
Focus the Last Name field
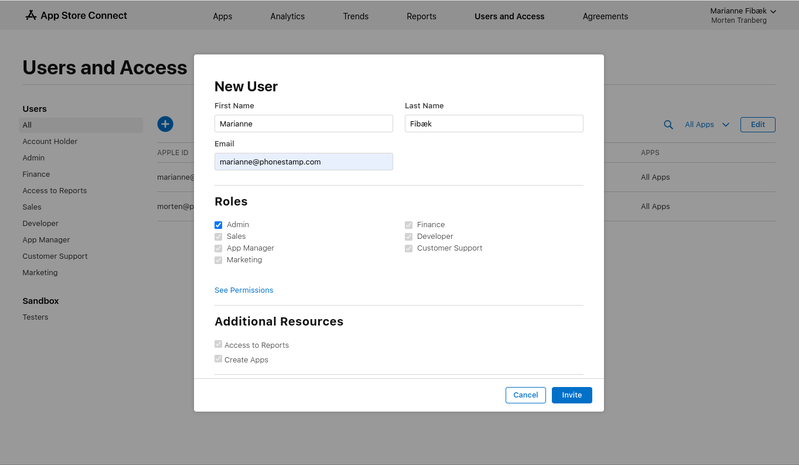click(494, 124)
